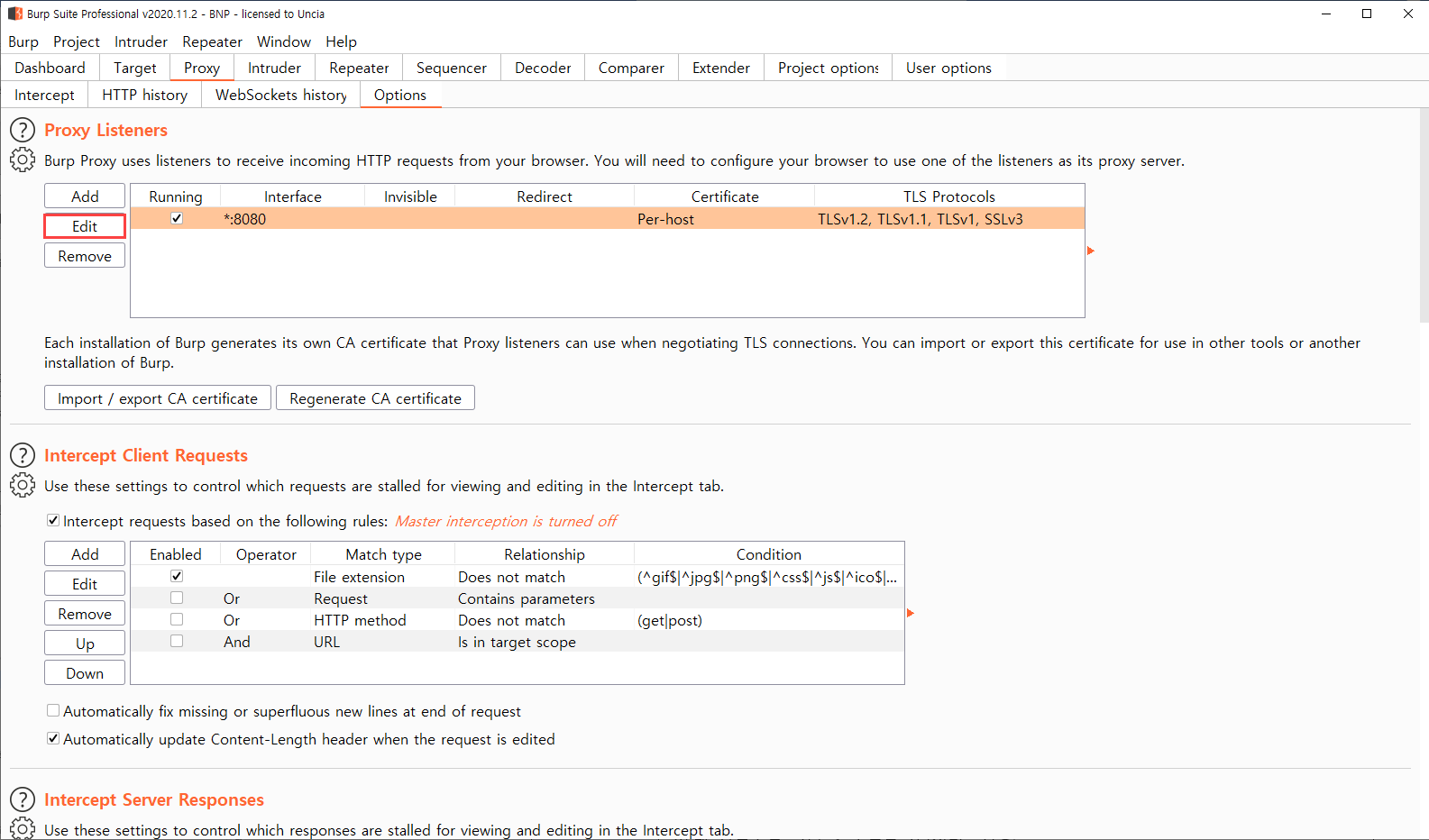
Task: Click Import / export CA certificate
Action: pos(158,397)
